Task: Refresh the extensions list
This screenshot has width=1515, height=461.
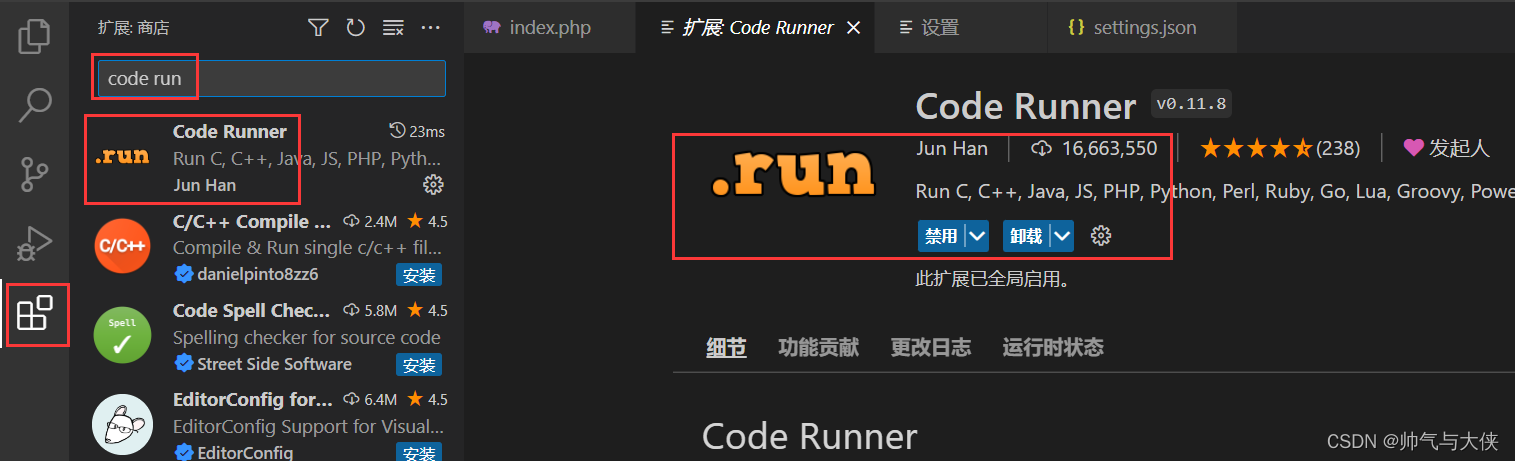Action: tap(356, 28)
